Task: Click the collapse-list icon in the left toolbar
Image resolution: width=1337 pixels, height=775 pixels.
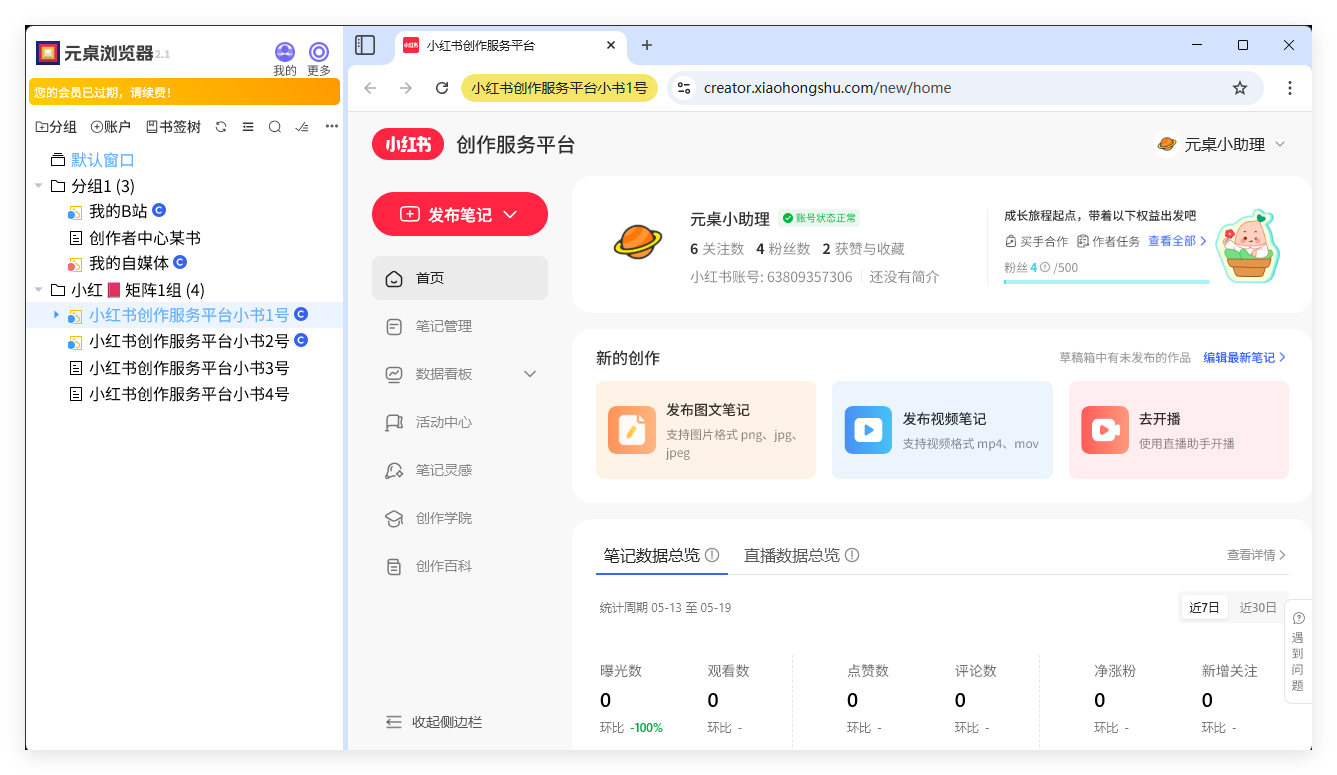Action: point(248,127)
